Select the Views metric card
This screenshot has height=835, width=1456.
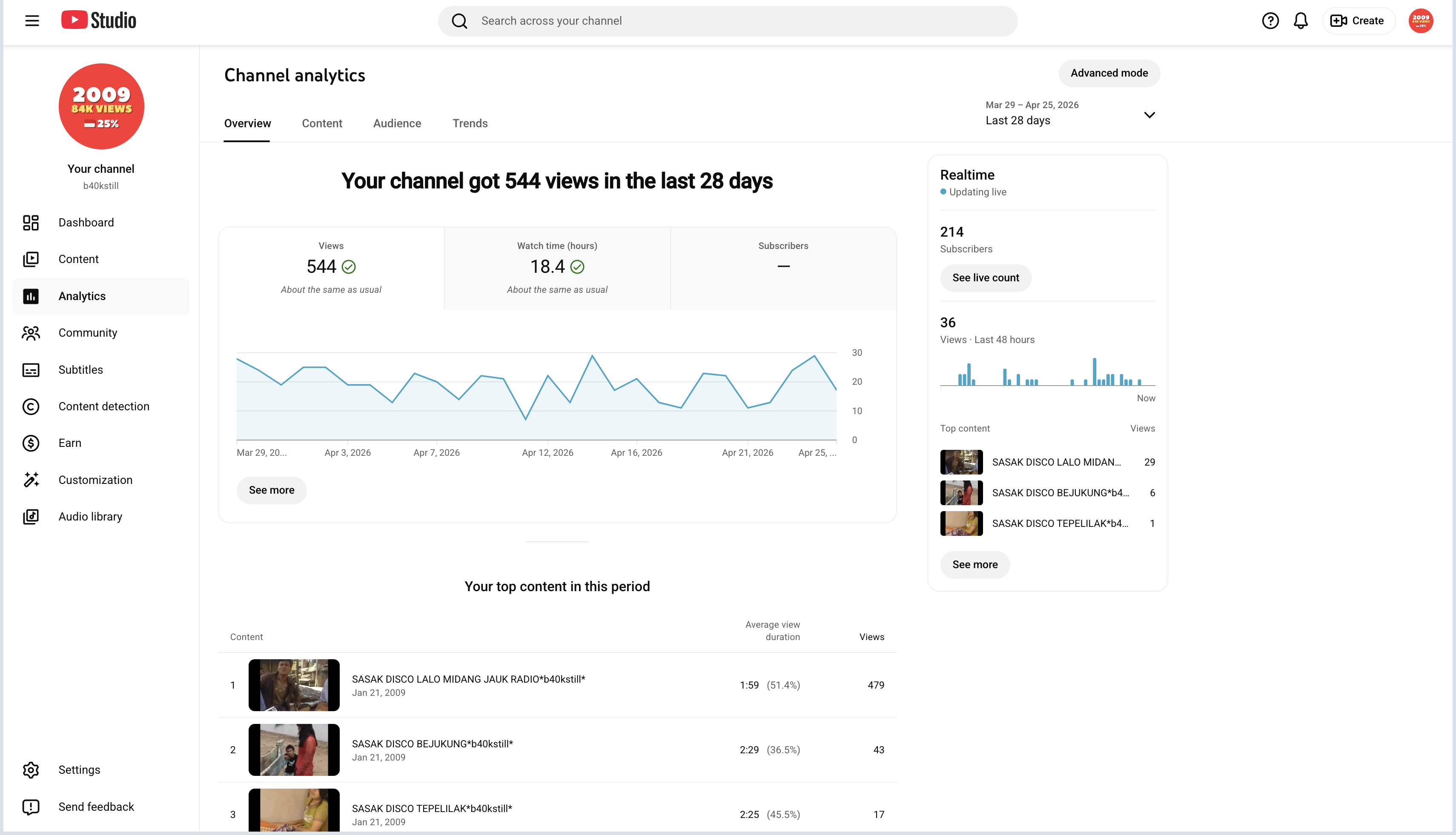click(x=331, y=269)
